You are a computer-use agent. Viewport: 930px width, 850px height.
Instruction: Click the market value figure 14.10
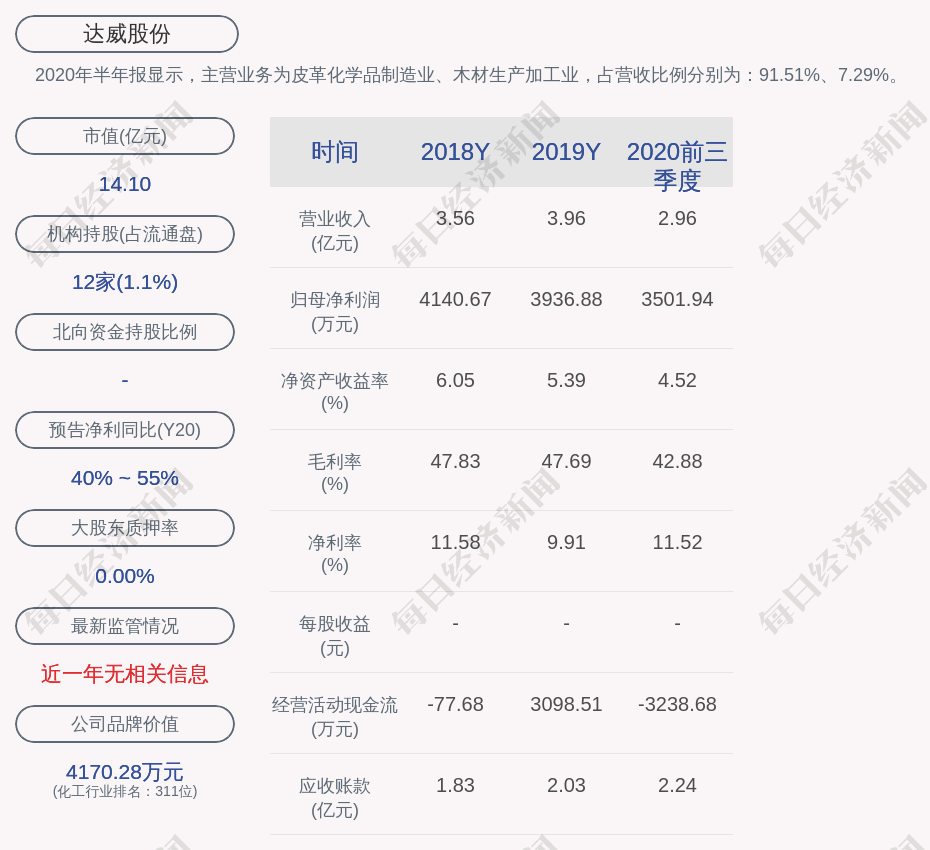pos(125,184)
